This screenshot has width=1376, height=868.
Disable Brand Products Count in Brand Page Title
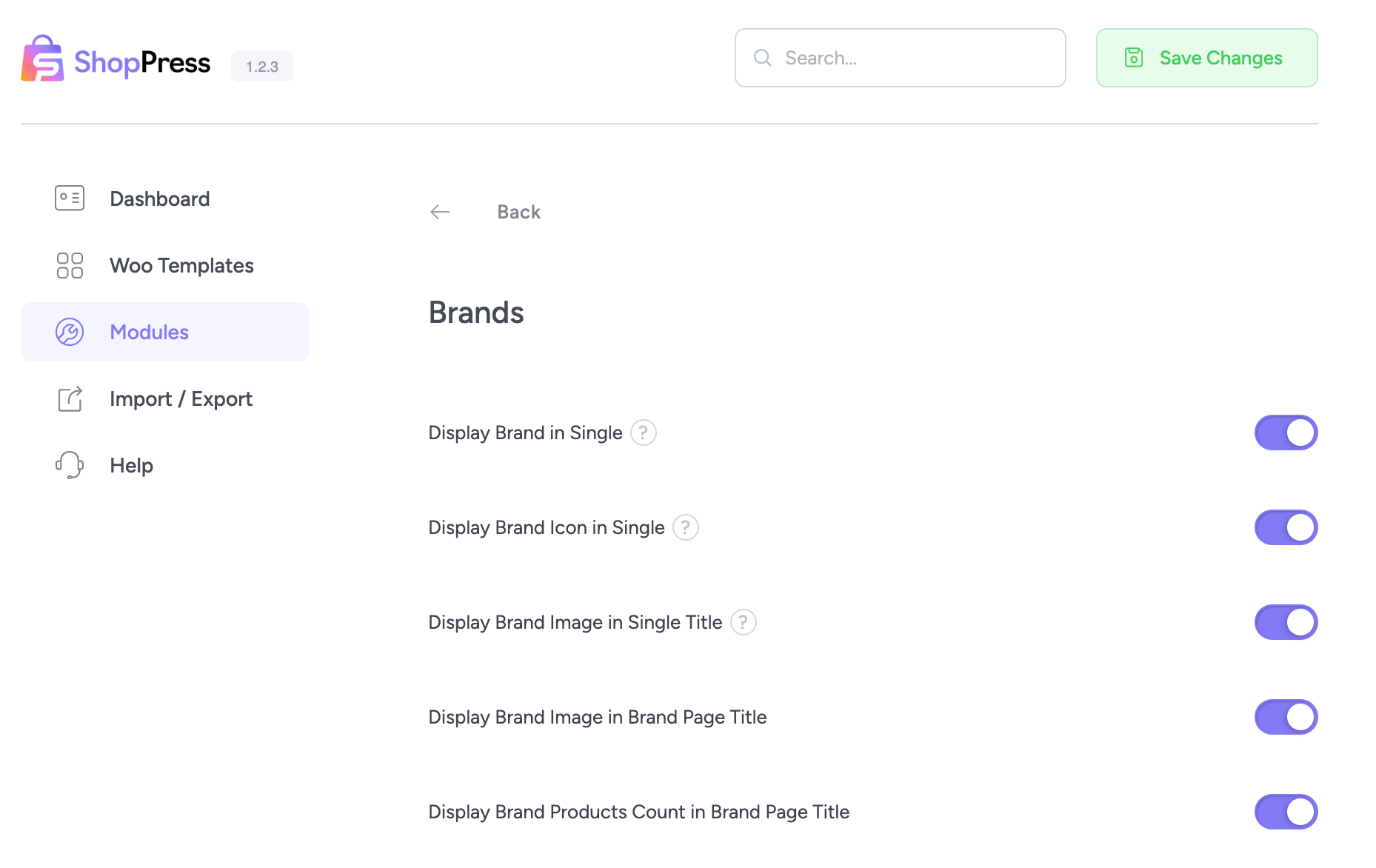coord(1286,812)
